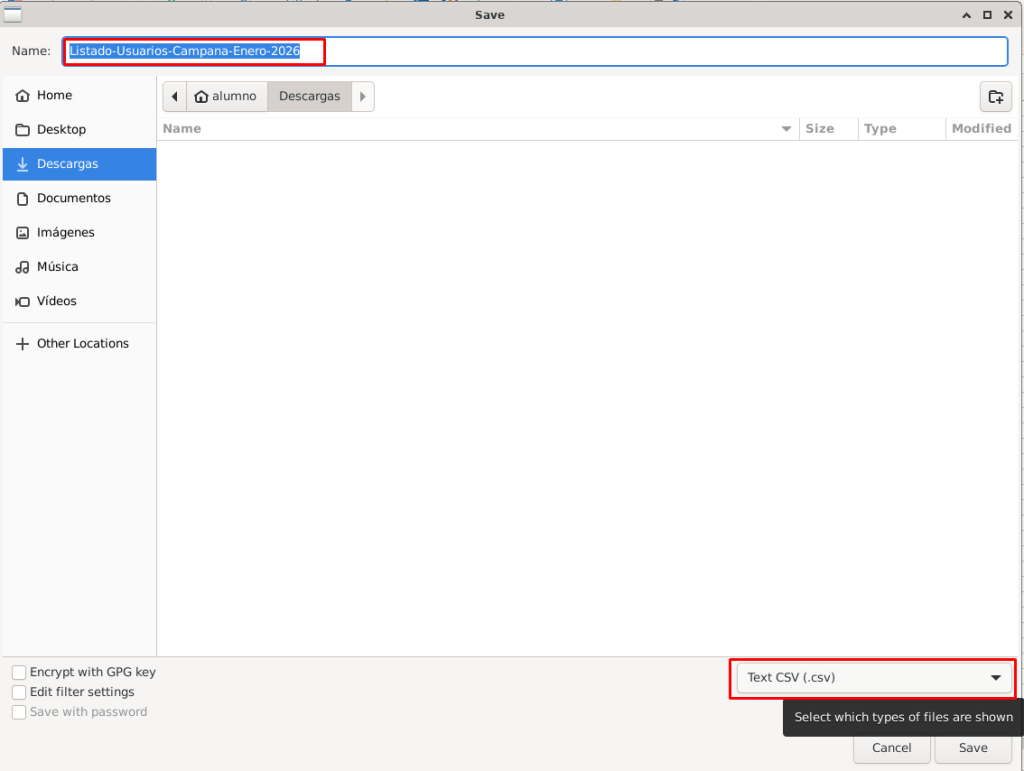
Task: Click the forward arrow in path bar
Action: pyautogui.click(x=362, y=97)
